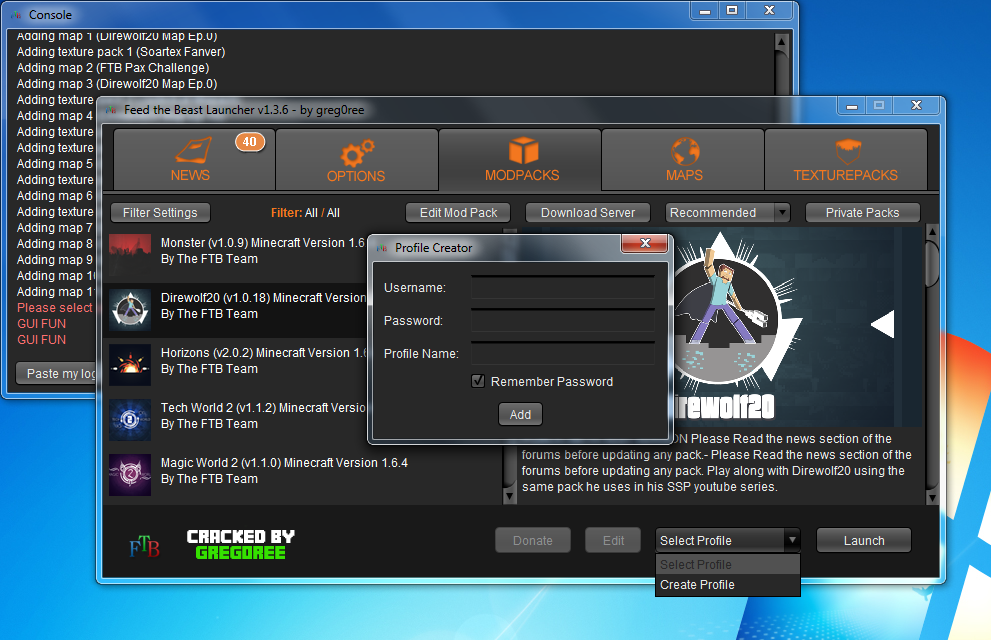Viewport: 991px width, 640px height.
Task: Click the Direwolf20 modpack icon
Action: coord(130,310)
